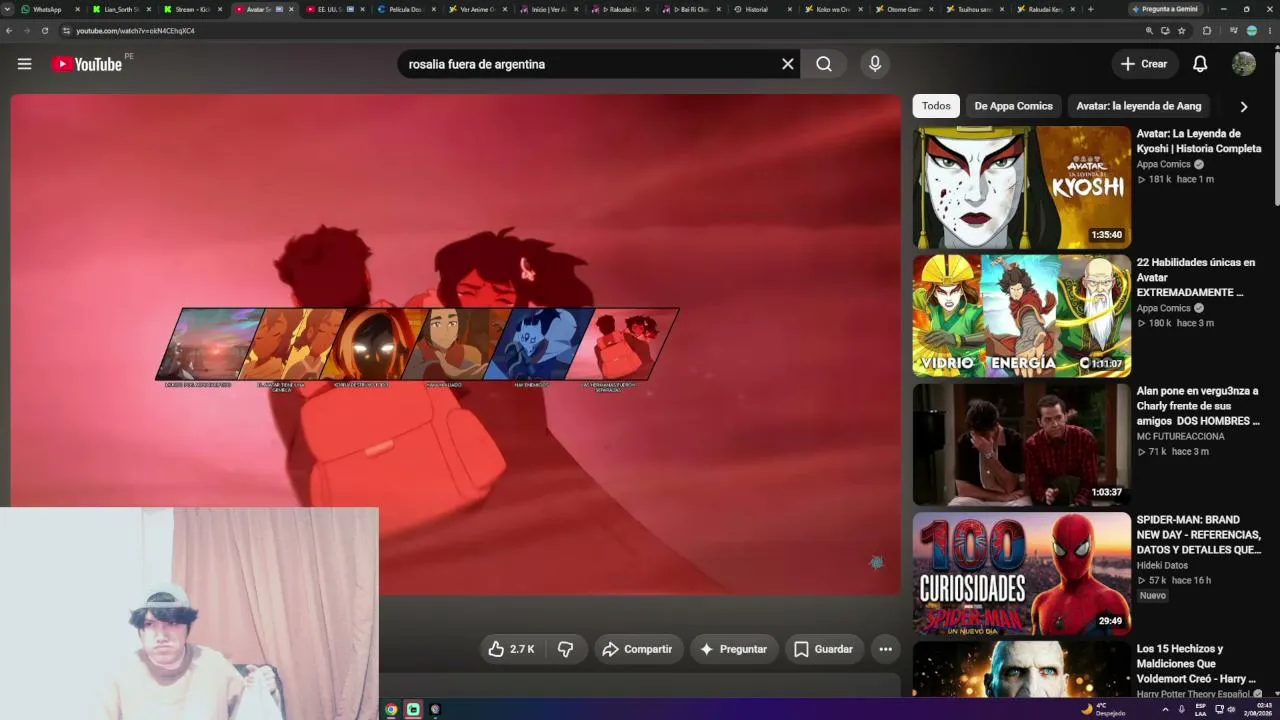Visit the MC FUTUREACCIONA channel
Viewport: 1280px width, 720px height.
click(x=1180, y=436)
